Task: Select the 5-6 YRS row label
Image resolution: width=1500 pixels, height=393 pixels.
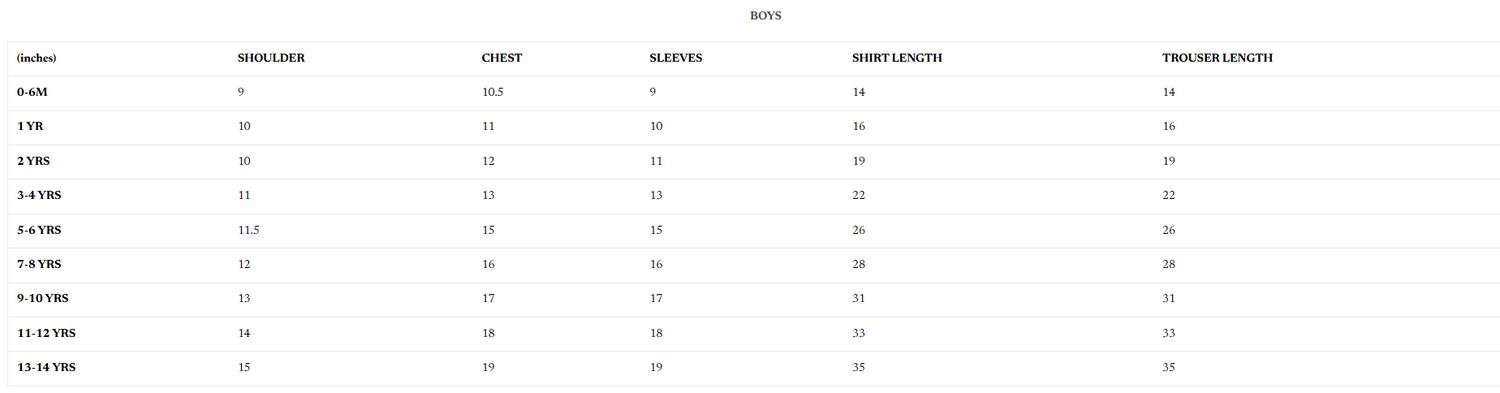Action: [x=39, y=230]
